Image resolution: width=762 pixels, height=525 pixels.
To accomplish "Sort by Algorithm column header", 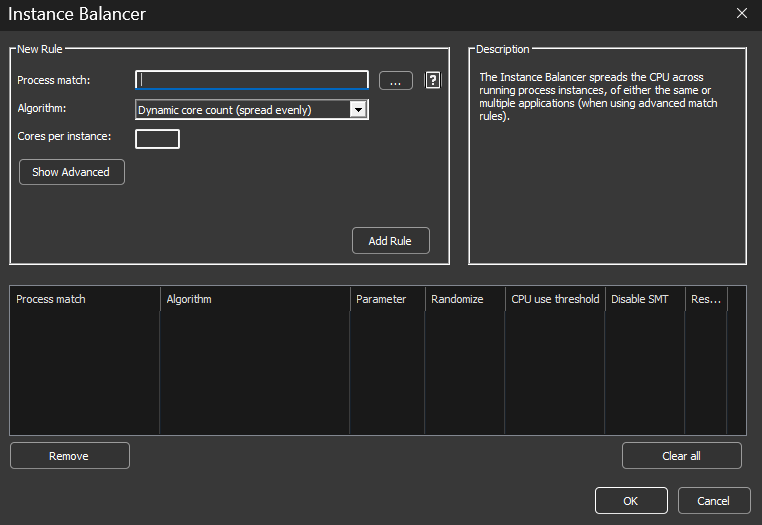I will click(x=255, y=299).
